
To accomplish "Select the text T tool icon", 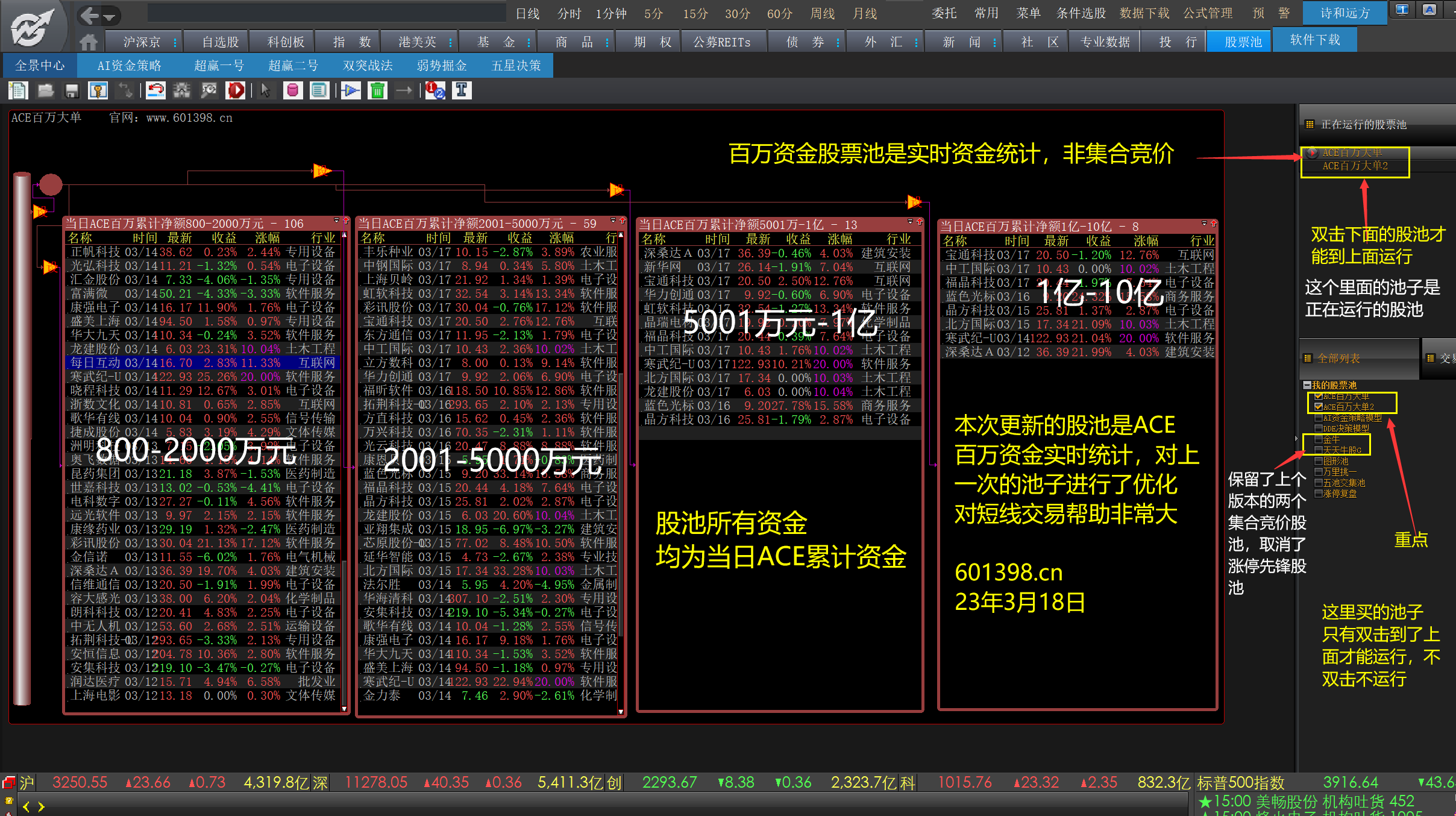I will point(462,91).
